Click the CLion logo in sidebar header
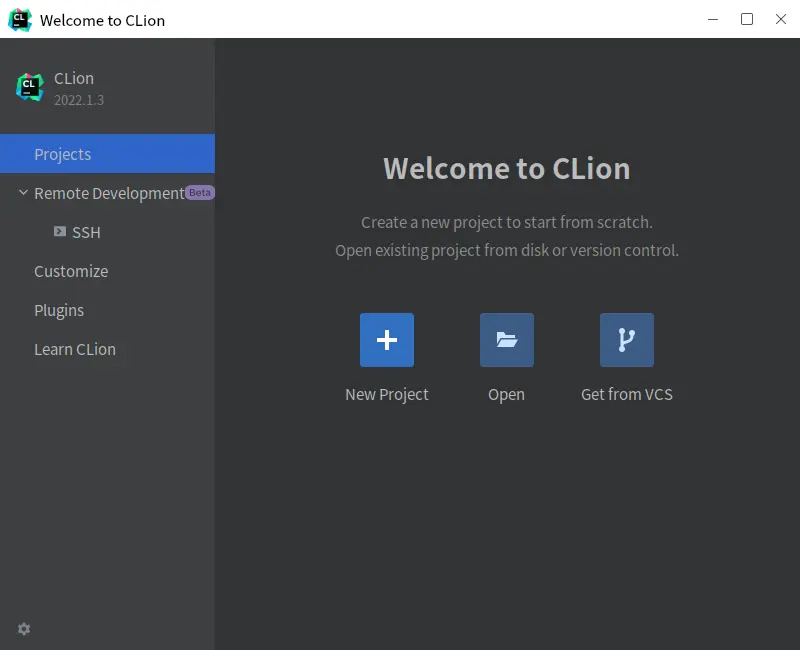 point(30,87)
